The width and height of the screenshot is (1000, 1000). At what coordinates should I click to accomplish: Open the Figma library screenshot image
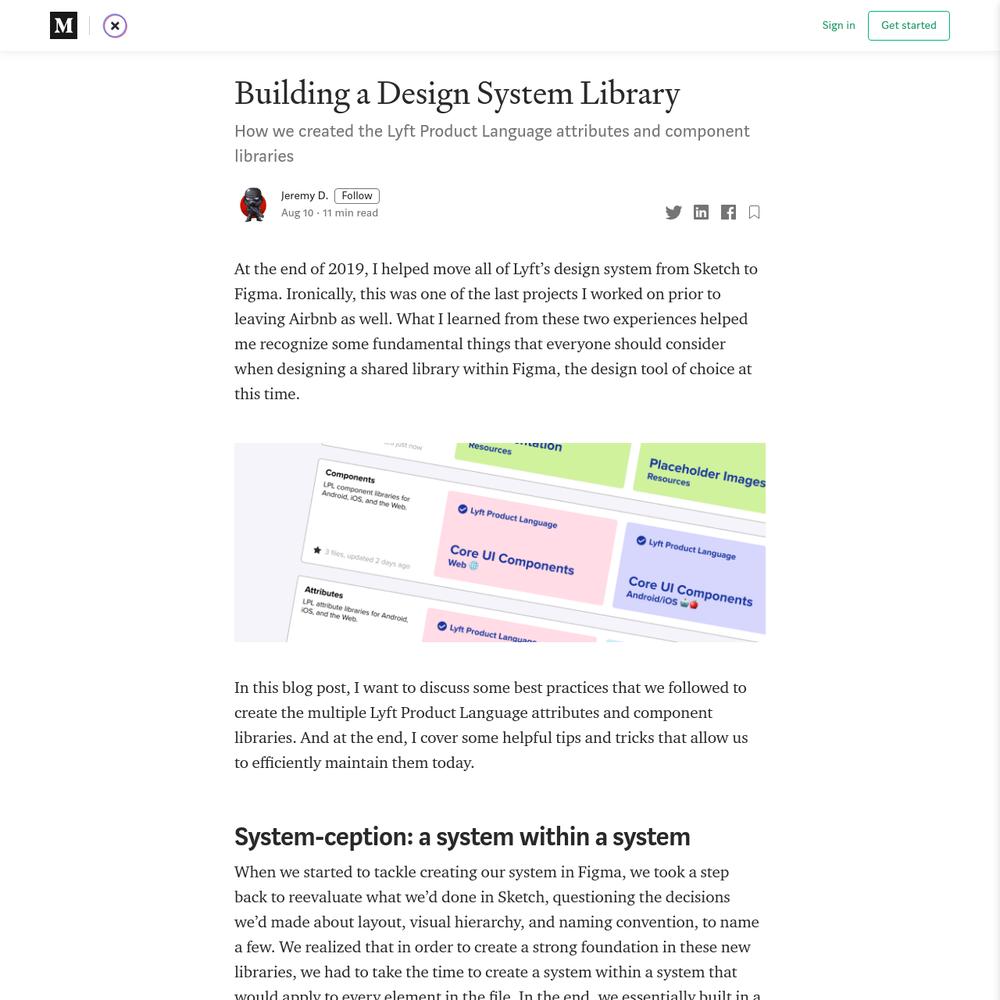click(499, 542)
